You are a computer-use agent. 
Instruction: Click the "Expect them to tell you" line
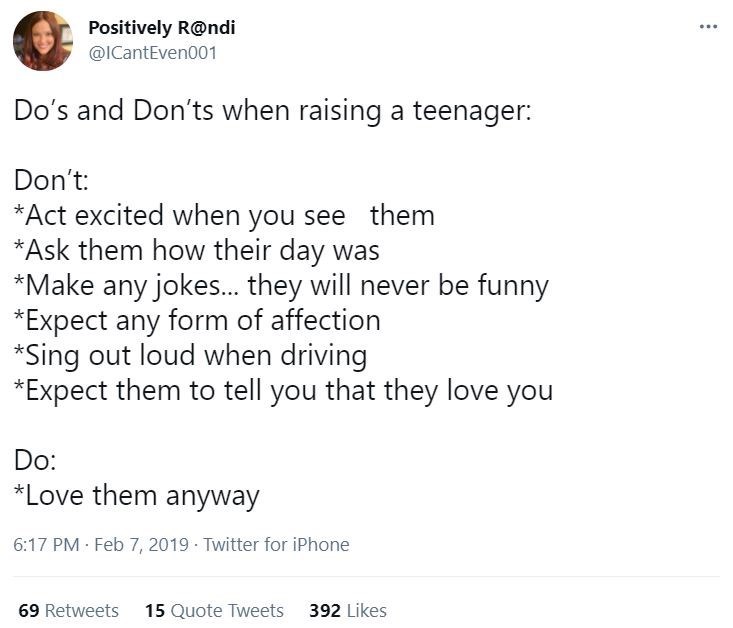[283, 390]
